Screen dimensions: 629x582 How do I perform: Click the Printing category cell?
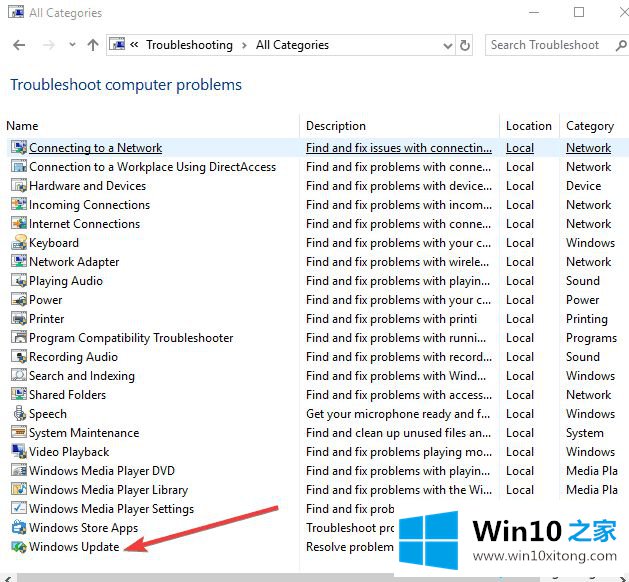tap(587, 319)
